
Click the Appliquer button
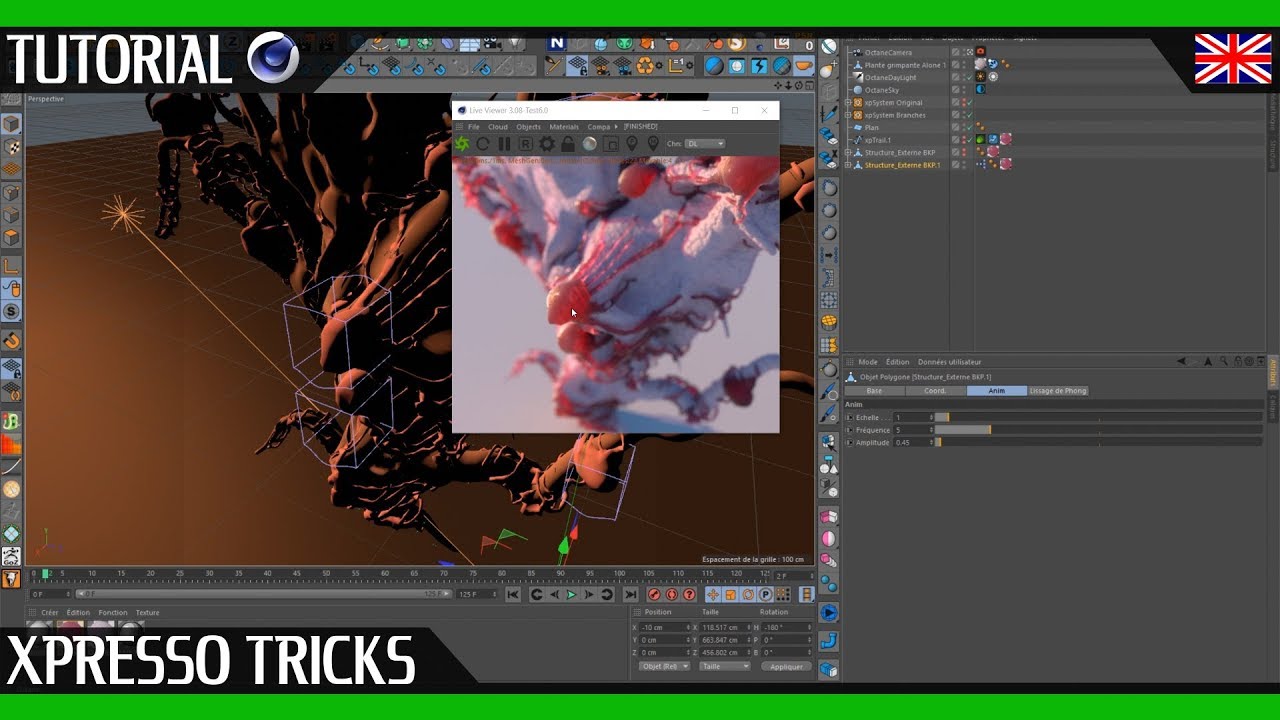tap(786, 666)
